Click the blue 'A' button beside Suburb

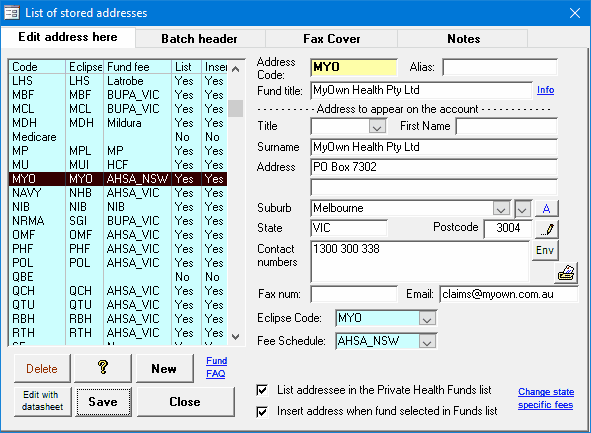[547, 208]
